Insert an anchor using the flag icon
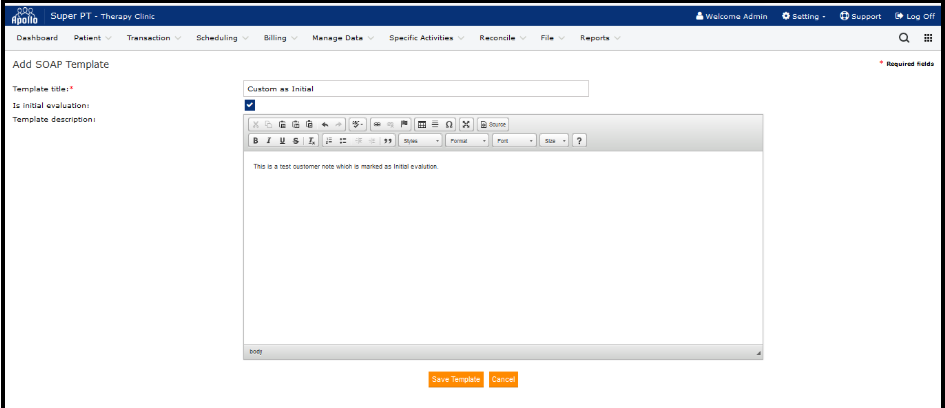 click(404, 124)
